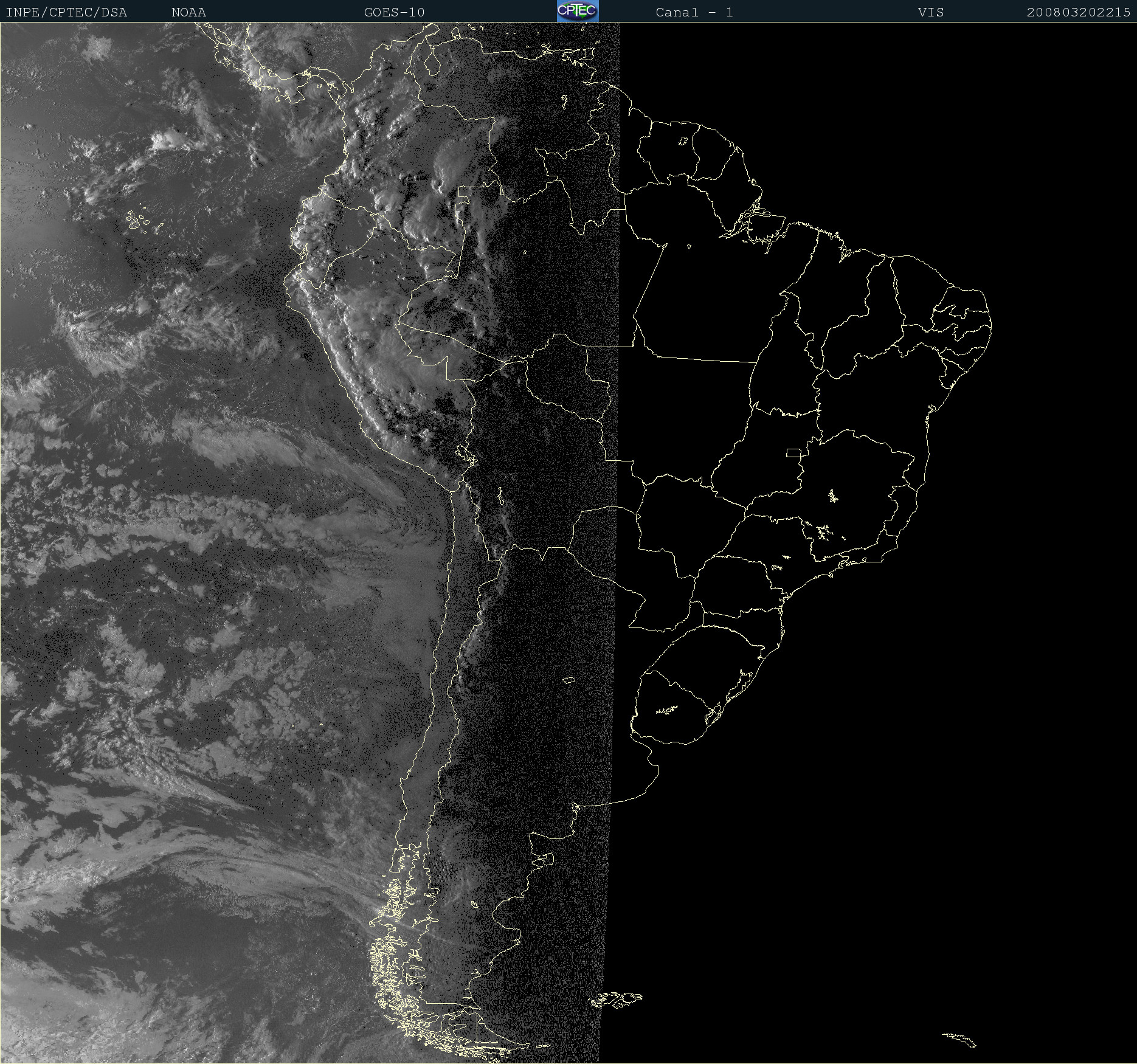Select the GOES-10 satellite label
1137x1064 pixels.
click(x=394, y=12)
